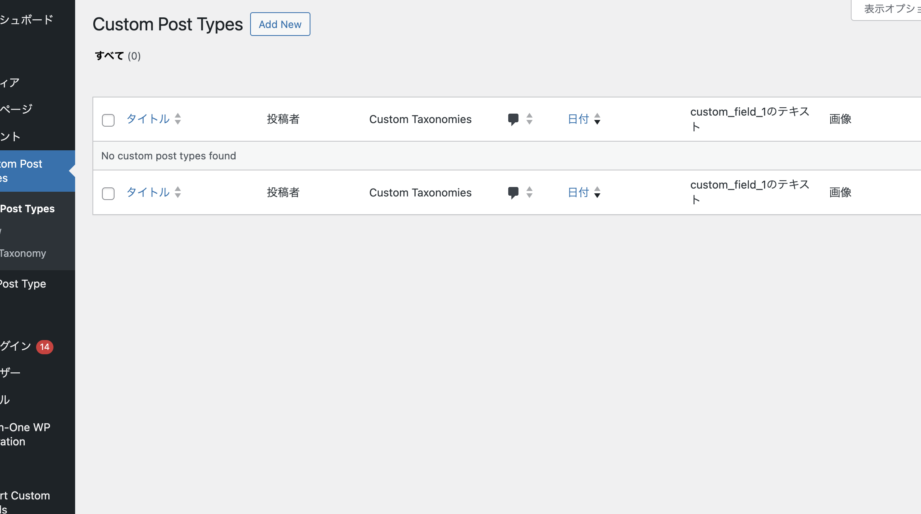Open the 表示オプション screen options tab
The height and width of the screenshot is (514, 921).
point(886,9)
